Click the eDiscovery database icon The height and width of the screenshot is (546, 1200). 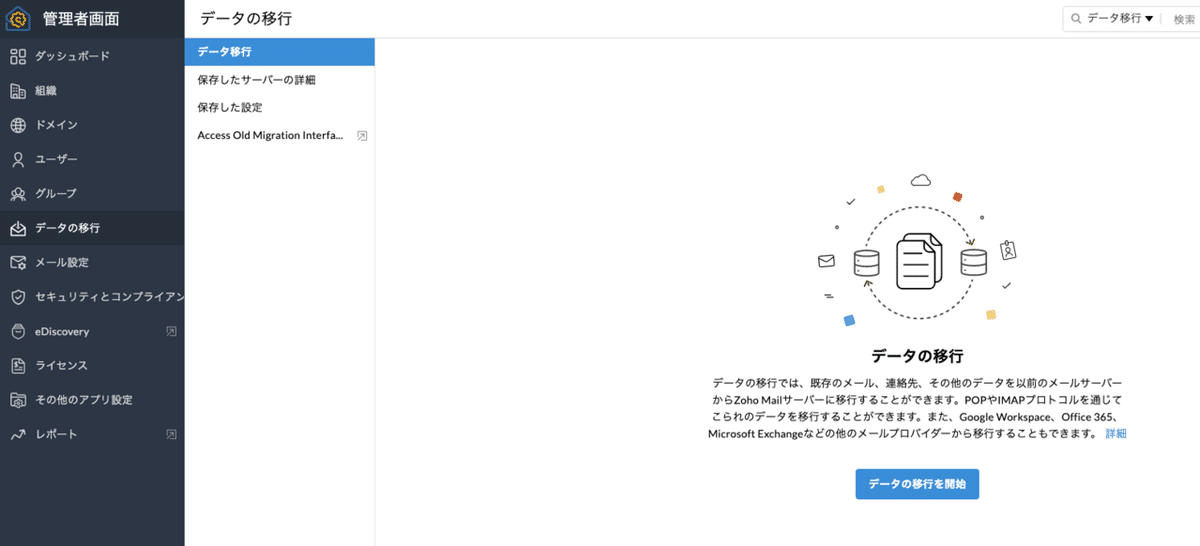[18, 331]
